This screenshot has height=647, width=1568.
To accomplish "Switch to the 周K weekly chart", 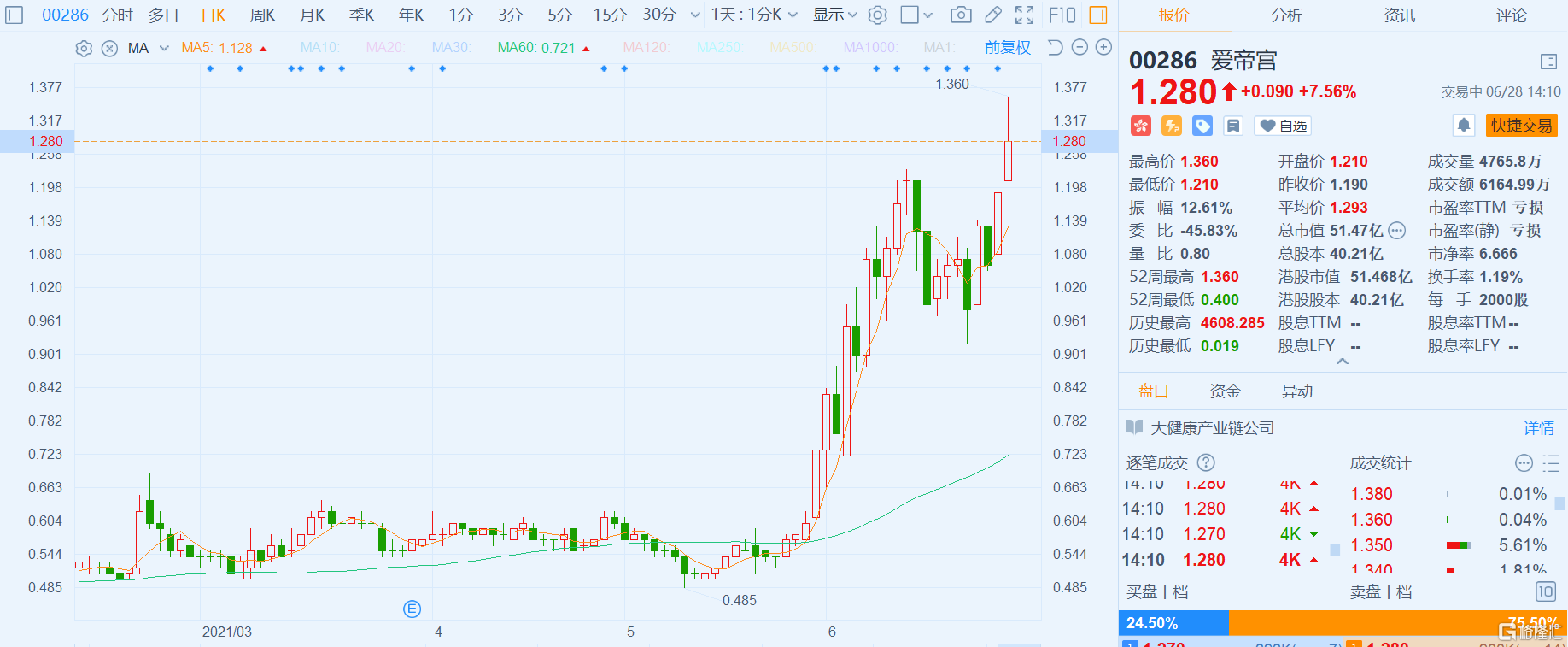I will point(262,15).
